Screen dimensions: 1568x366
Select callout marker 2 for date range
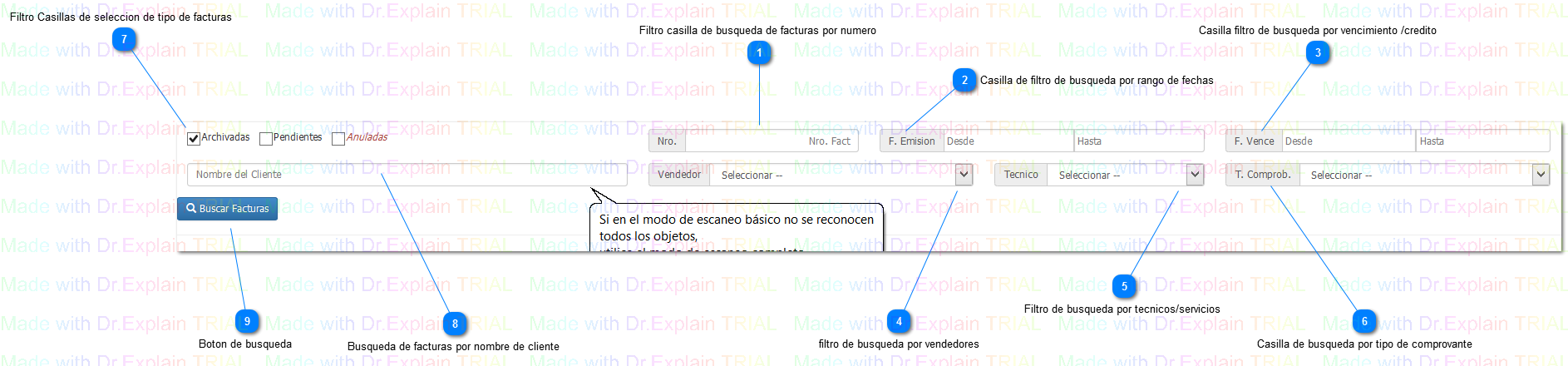tap(964, 80)
